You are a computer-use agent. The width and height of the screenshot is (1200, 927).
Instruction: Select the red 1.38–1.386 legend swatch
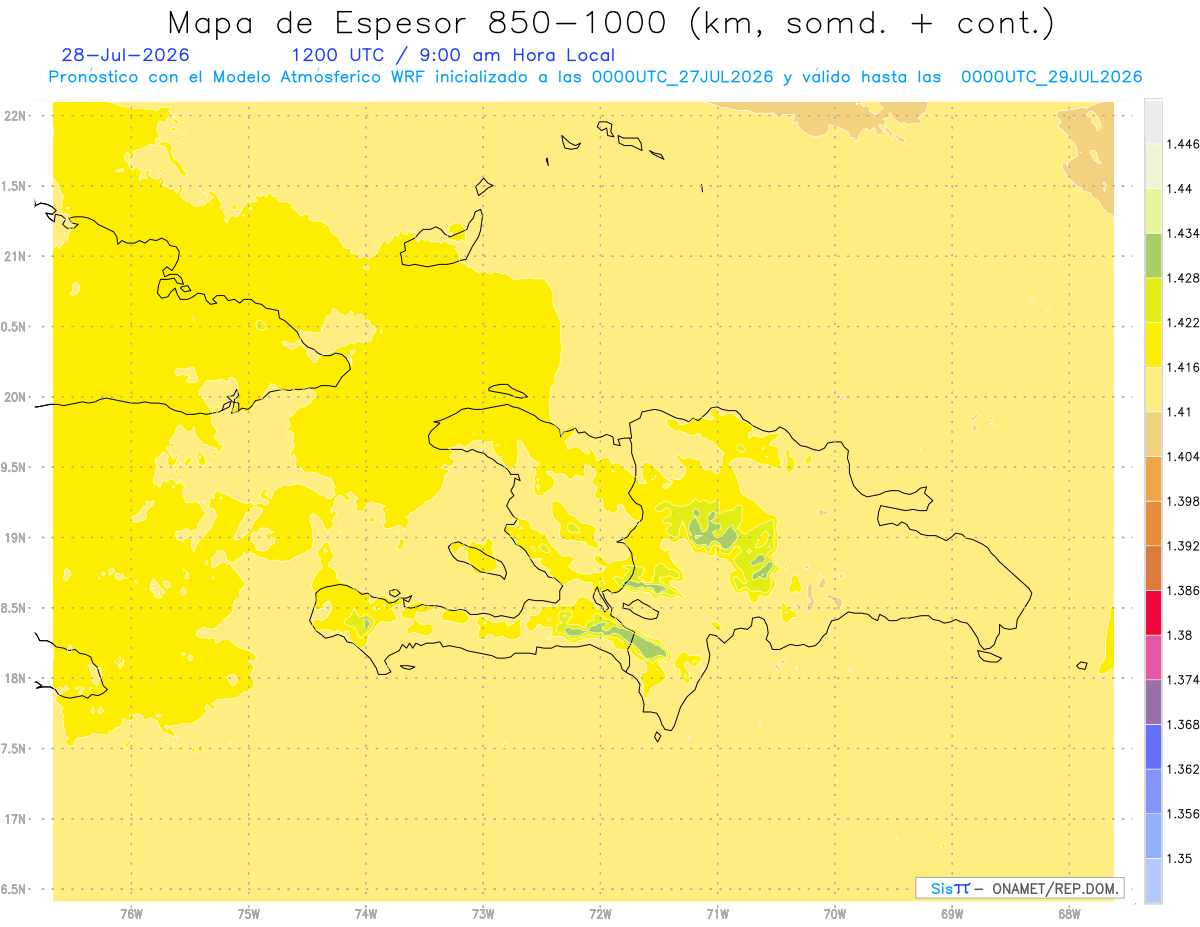pos(1153,613)
